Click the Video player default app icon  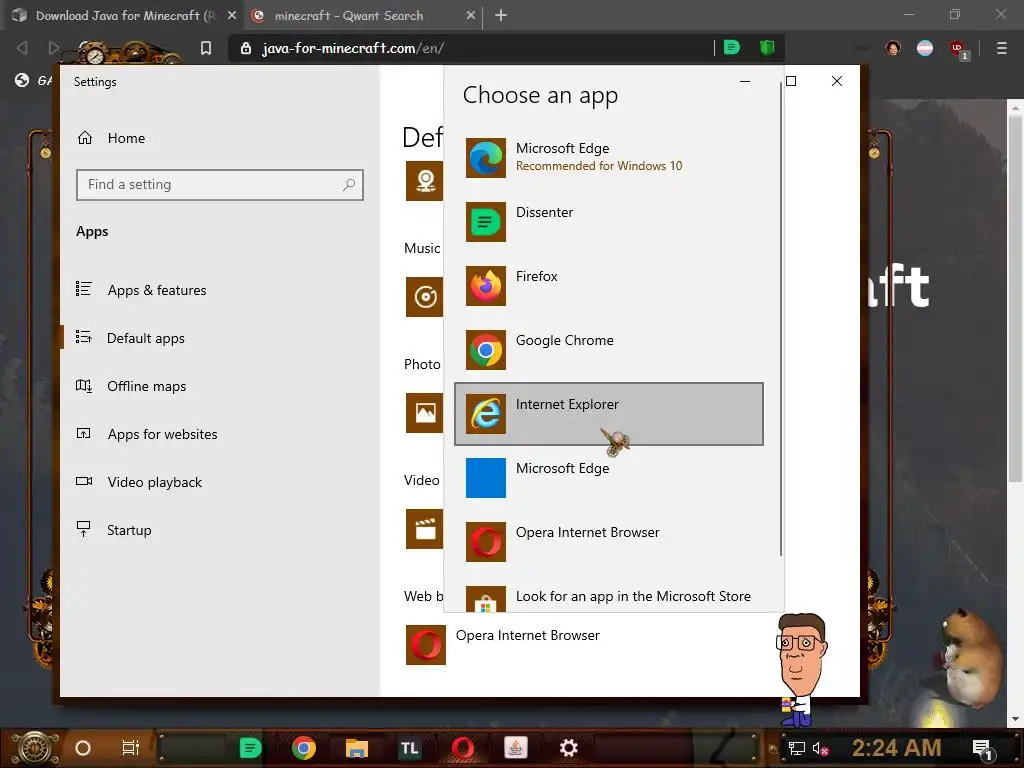pos(424,529)
